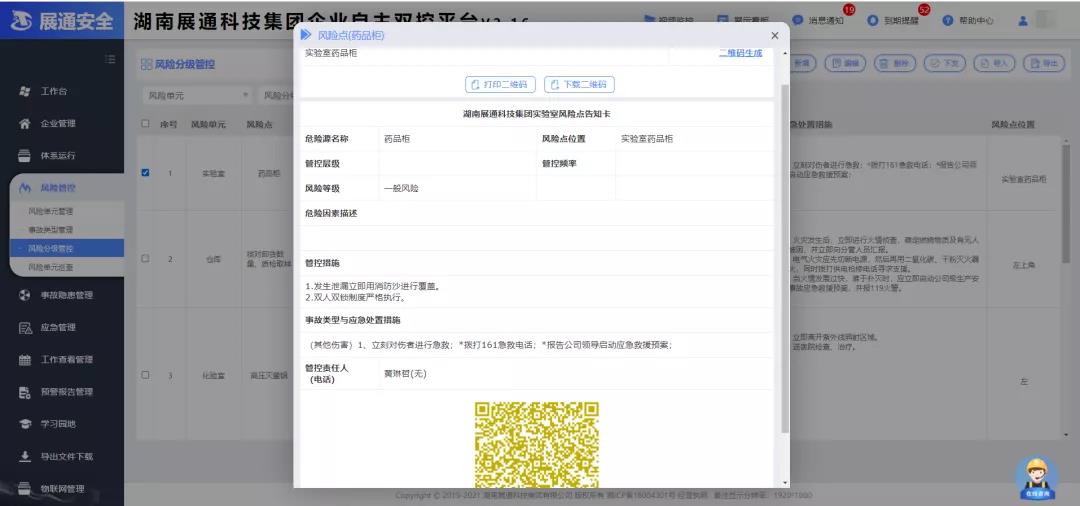The image size is (1080, 506).
Task: Click the dialog title arrow icon
Action: pos(307,35)
